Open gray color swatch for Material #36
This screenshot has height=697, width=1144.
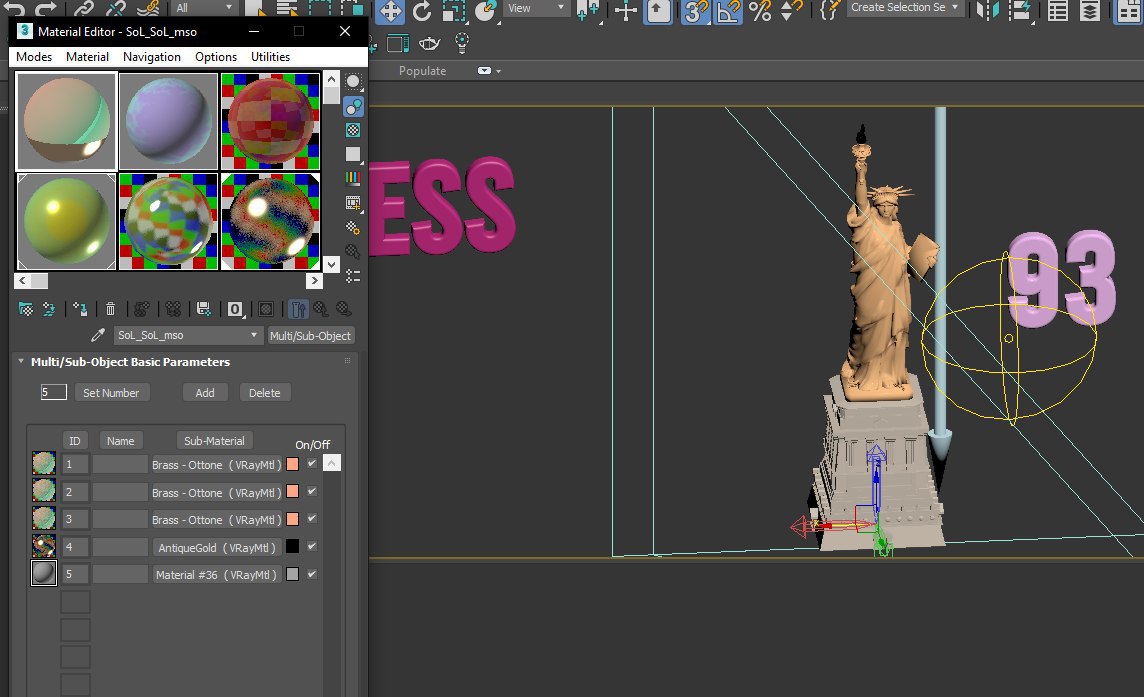(x=293, y=574)
